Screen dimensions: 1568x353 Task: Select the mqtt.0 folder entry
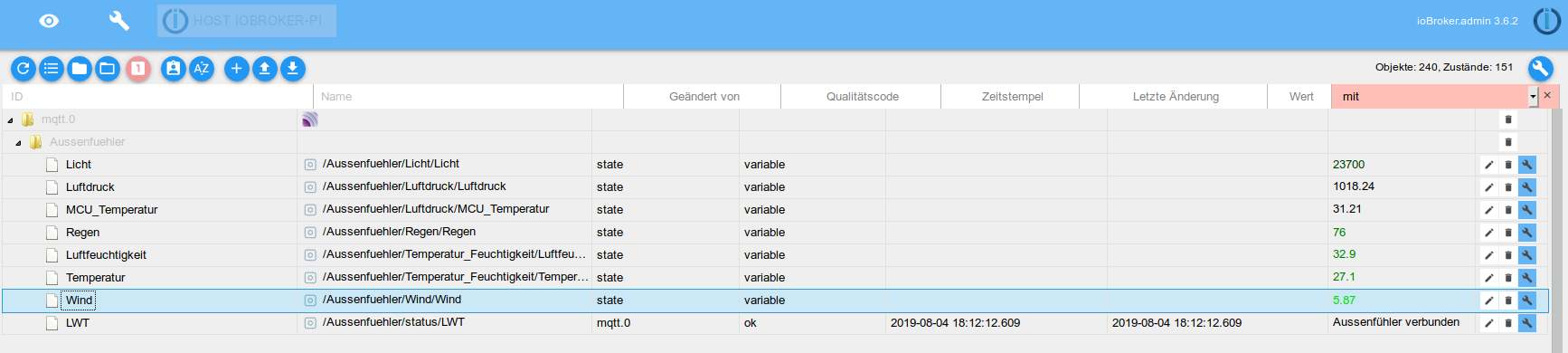(58, 119)
